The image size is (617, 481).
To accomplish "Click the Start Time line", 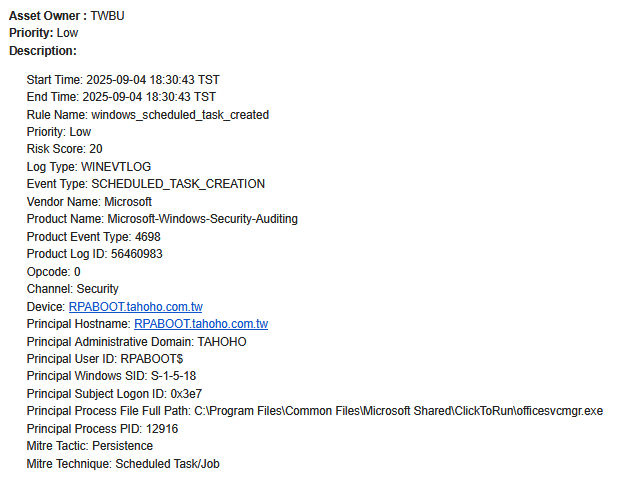I will click(x=123, y=79).
